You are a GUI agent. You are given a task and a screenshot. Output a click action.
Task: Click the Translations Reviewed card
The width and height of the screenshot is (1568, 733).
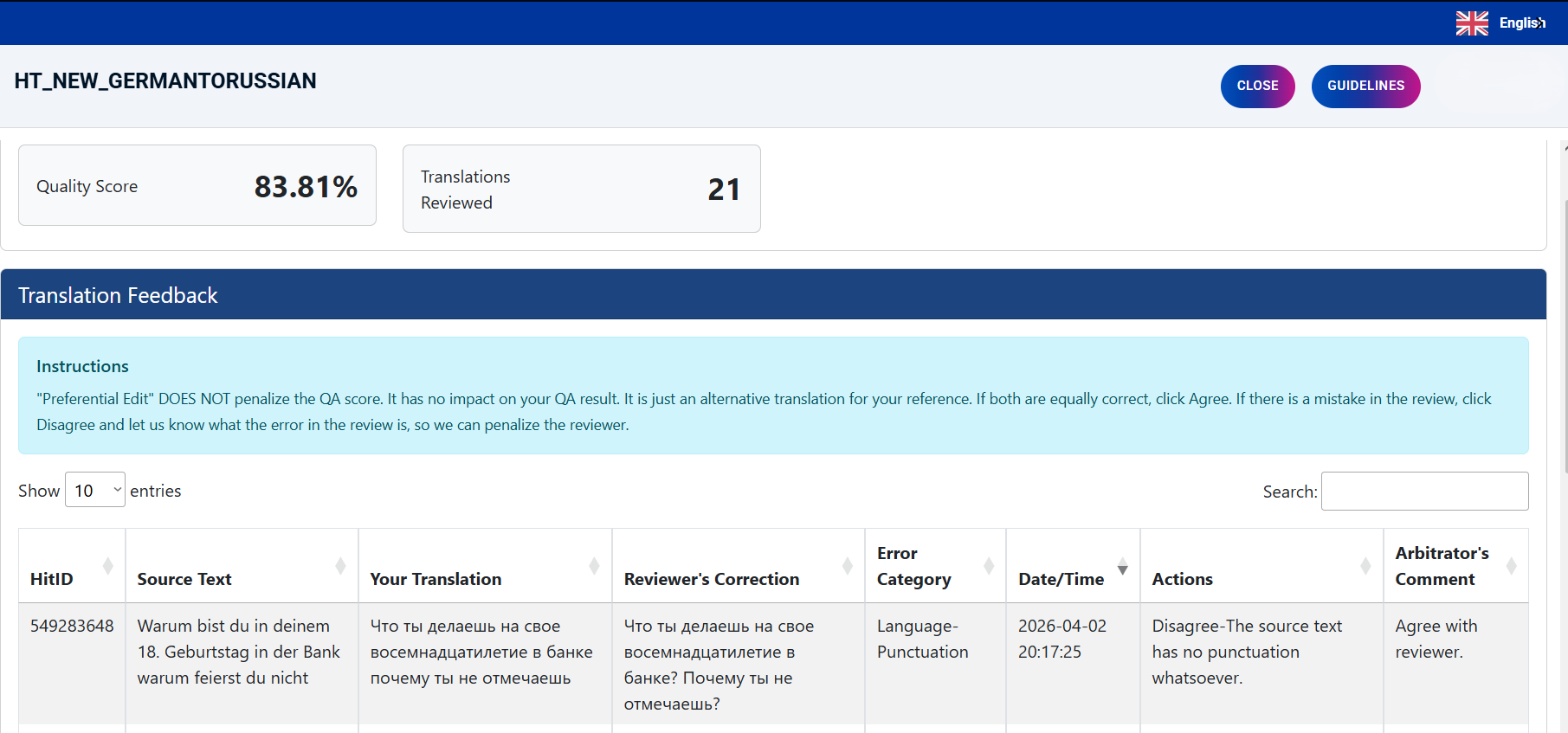[581, 189]
